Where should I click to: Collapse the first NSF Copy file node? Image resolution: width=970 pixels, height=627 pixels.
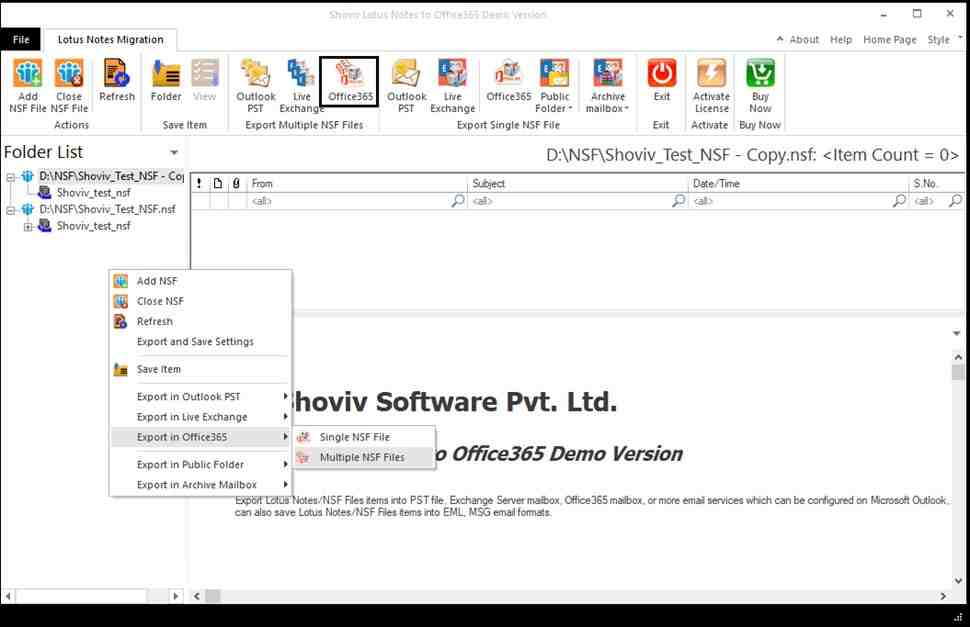tap(11, 177)
